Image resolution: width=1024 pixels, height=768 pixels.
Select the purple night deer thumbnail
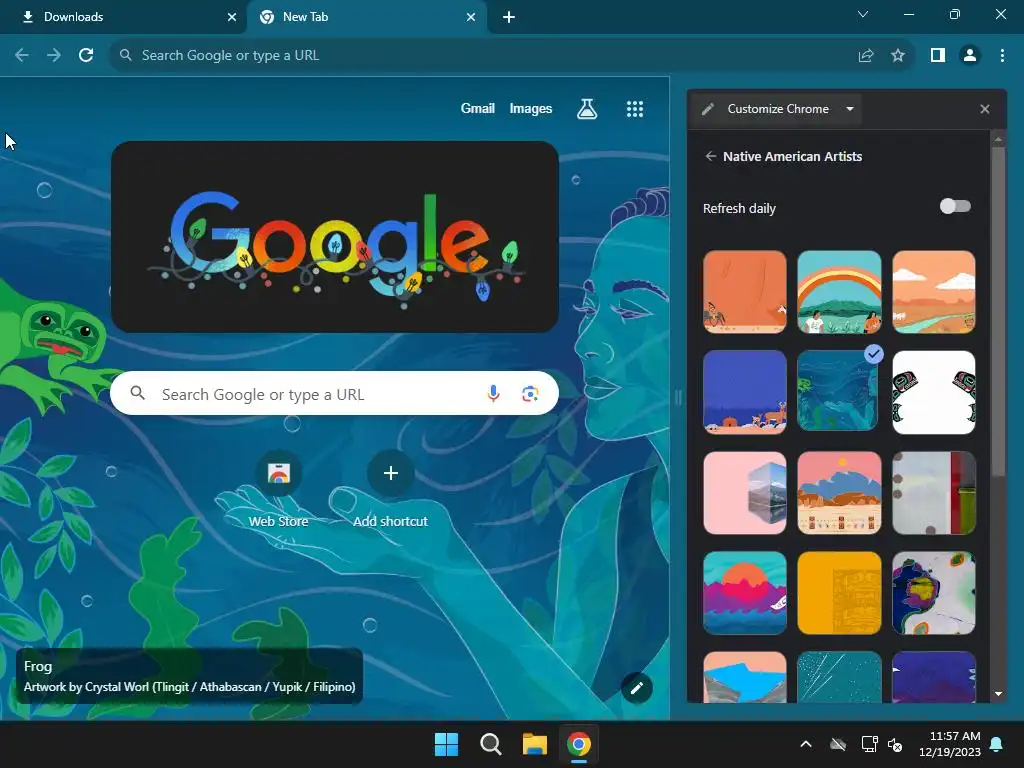(x=744, y=392)
